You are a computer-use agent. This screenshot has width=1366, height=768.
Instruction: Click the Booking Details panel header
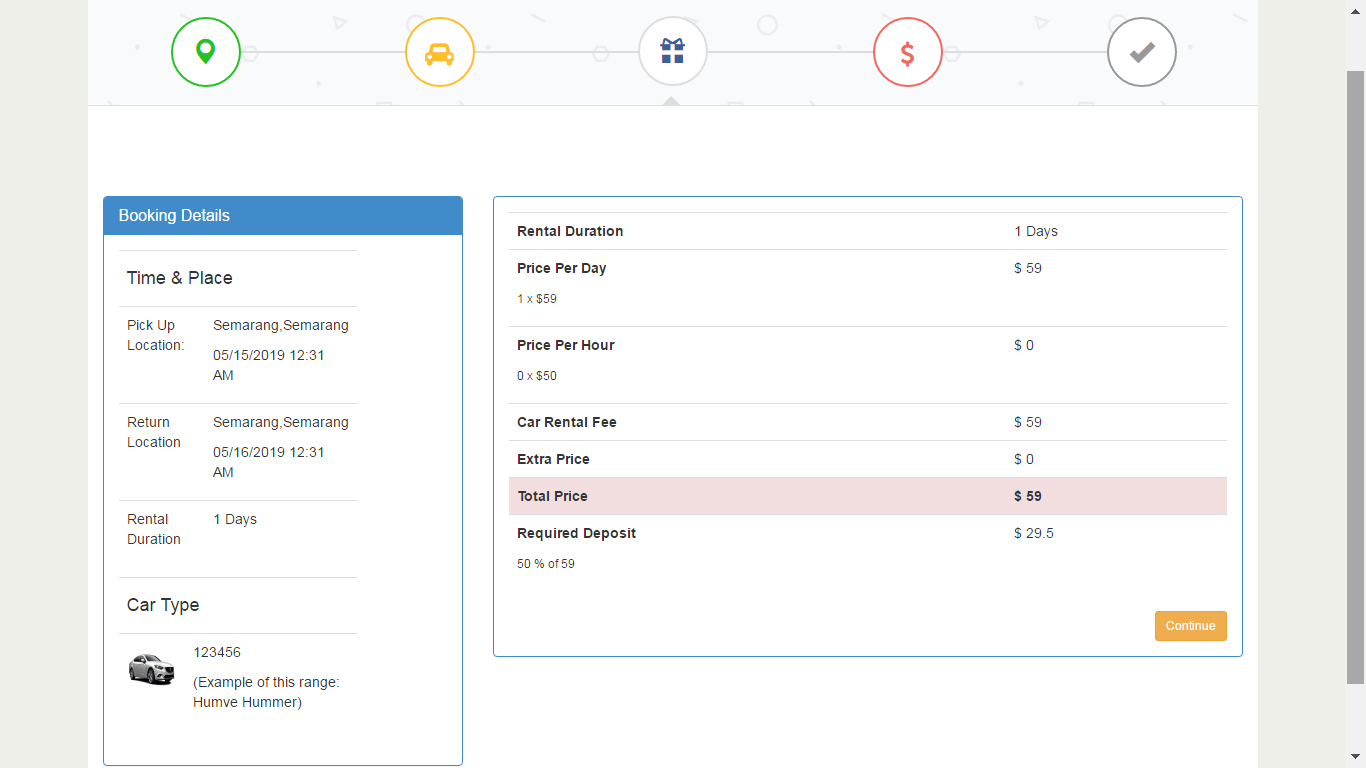point(283,216)
